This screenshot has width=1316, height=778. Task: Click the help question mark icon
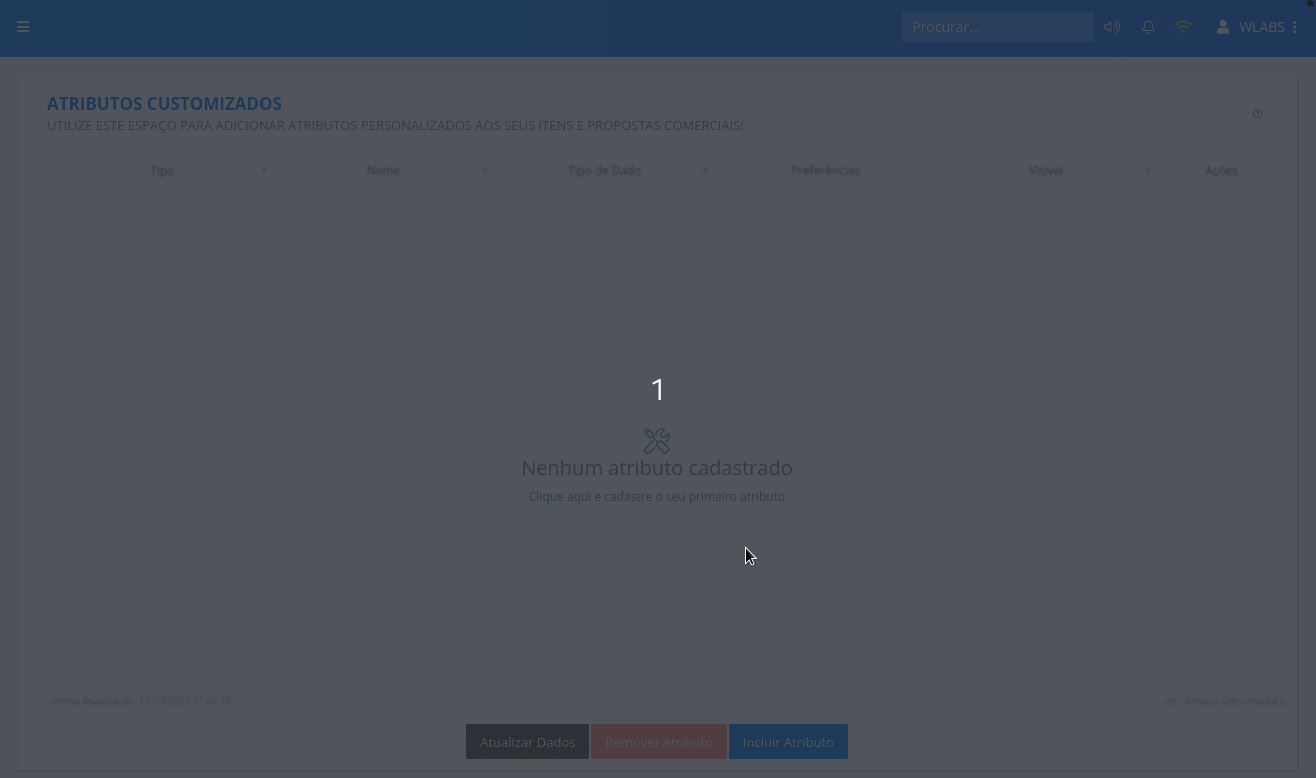[1257, 114]
